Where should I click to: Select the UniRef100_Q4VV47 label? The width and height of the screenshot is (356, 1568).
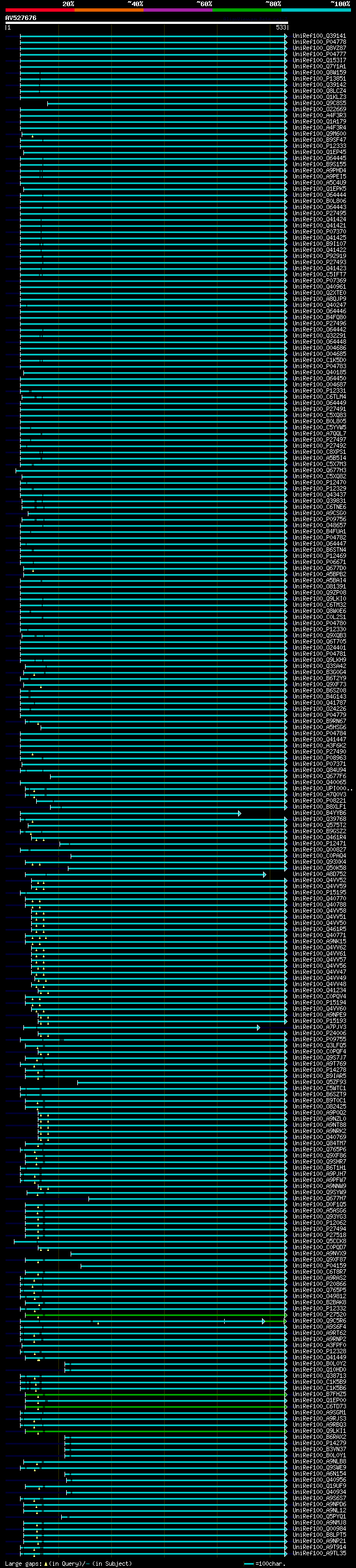pyautogui.click(x=319, y=972)
